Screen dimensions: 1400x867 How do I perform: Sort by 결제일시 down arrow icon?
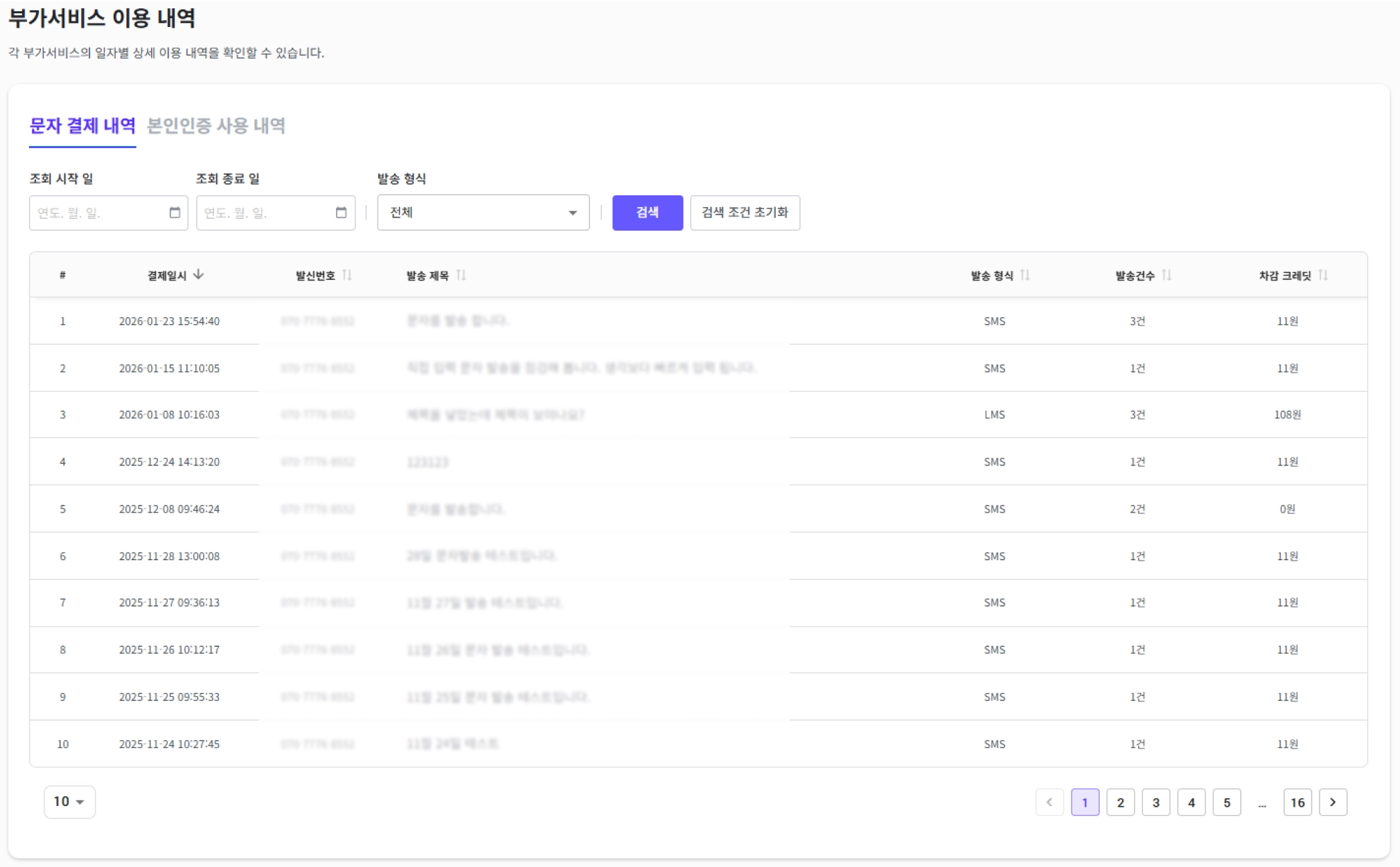click(x=199, y=275)
